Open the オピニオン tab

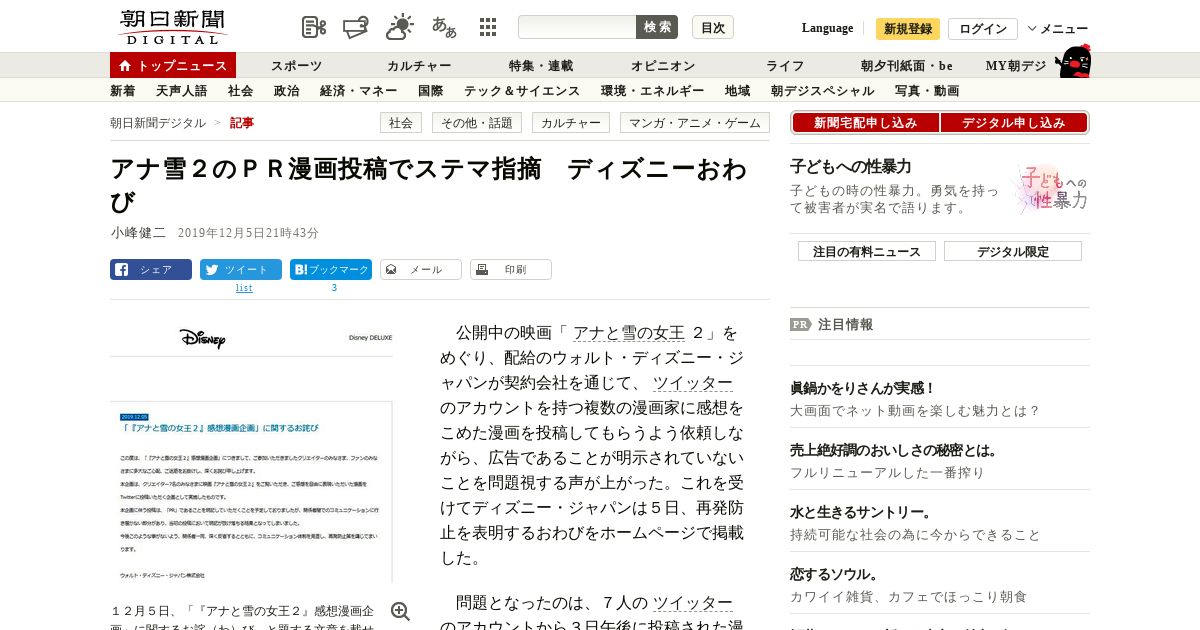pos(663,66)
